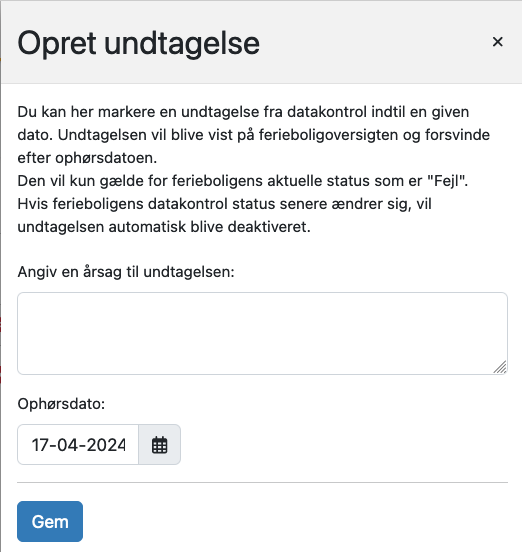This screenshot has height=552, width=522.
Task: Click the text "undtagelsen automatisk blive deaktiveret."
Action: point(164,227)
